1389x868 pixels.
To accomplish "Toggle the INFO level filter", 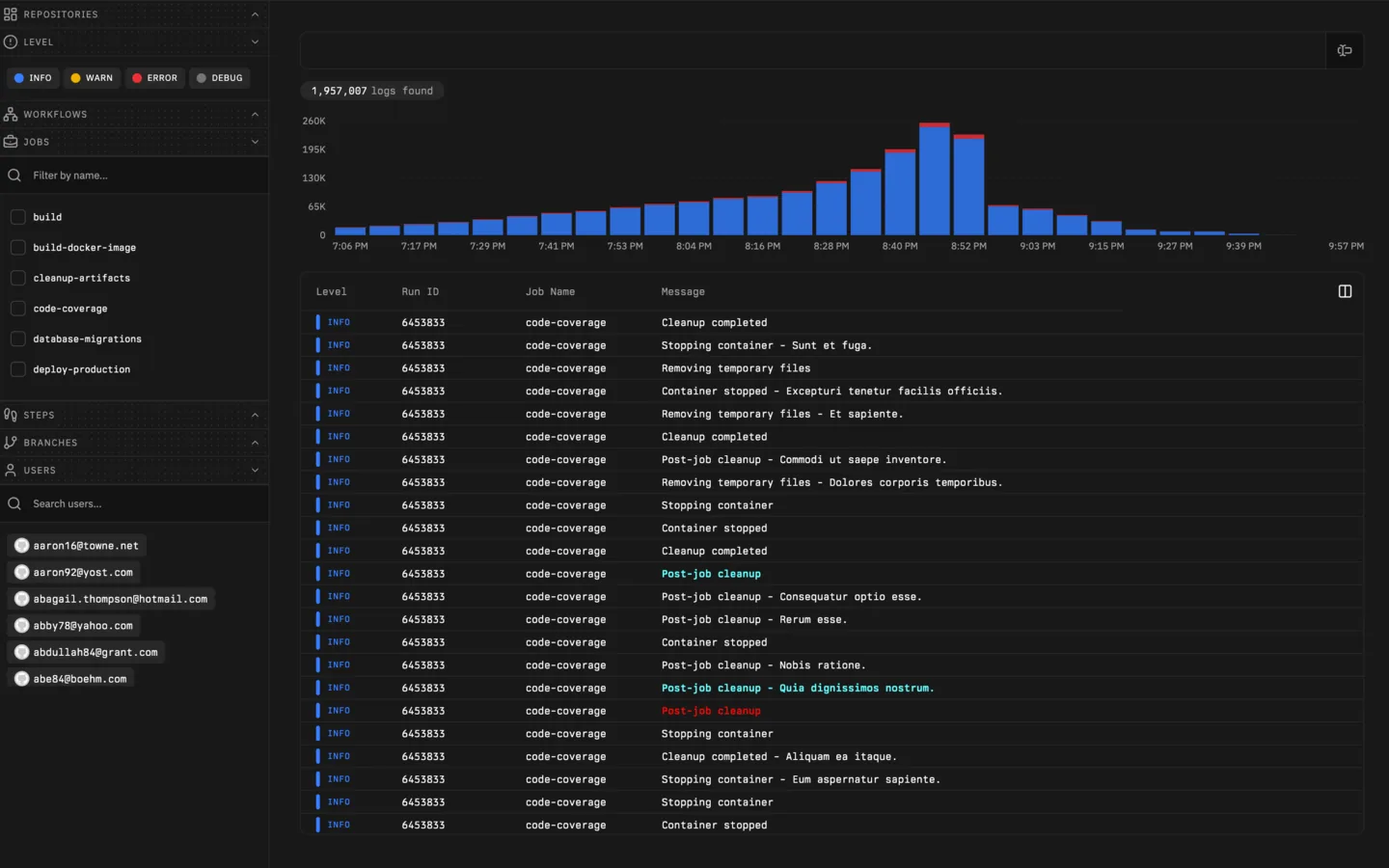I will [x=33, y=78].
